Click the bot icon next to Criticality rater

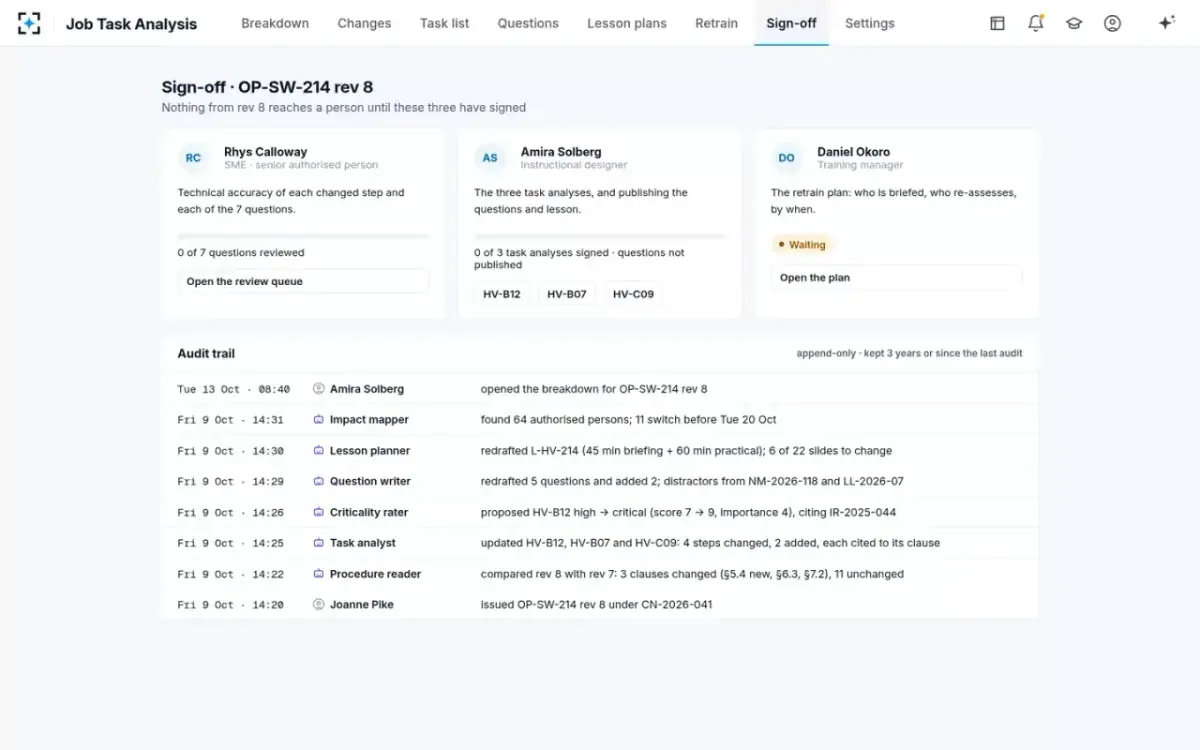[319, 512]
